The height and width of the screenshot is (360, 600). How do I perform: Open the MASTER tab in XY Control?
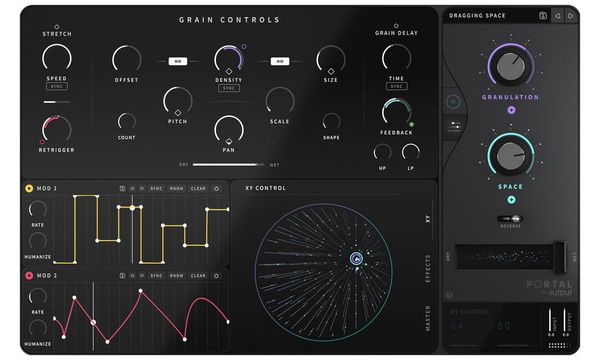(428, 318)
